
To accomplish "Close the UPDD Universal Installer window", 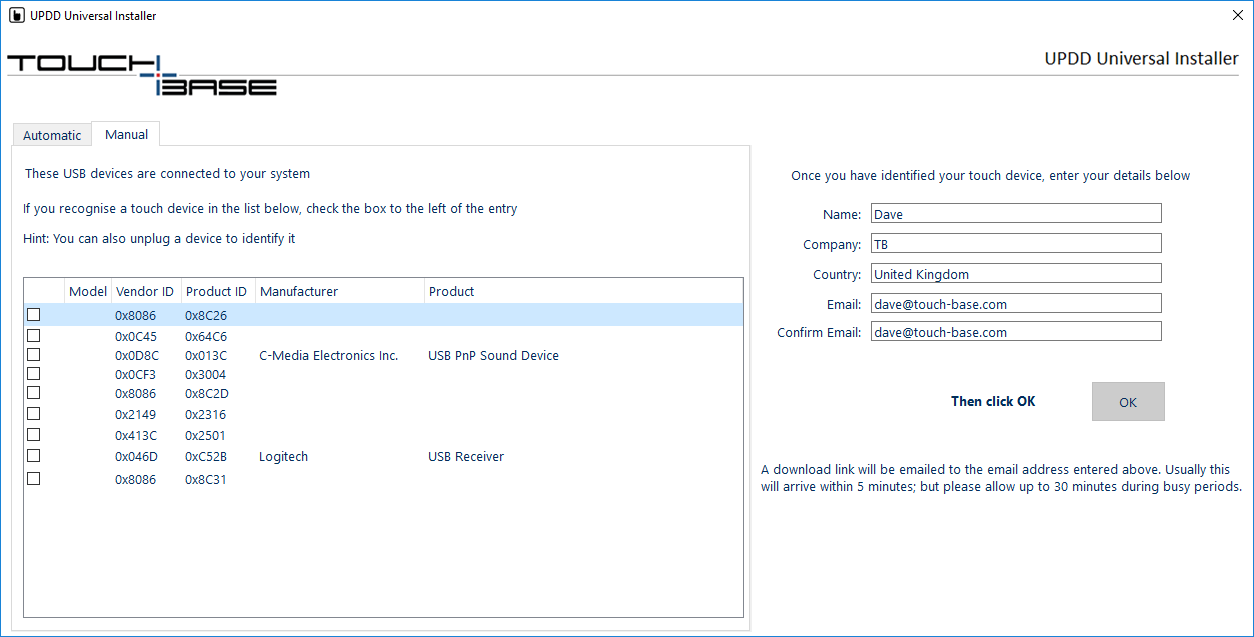I will [1238, 15].
